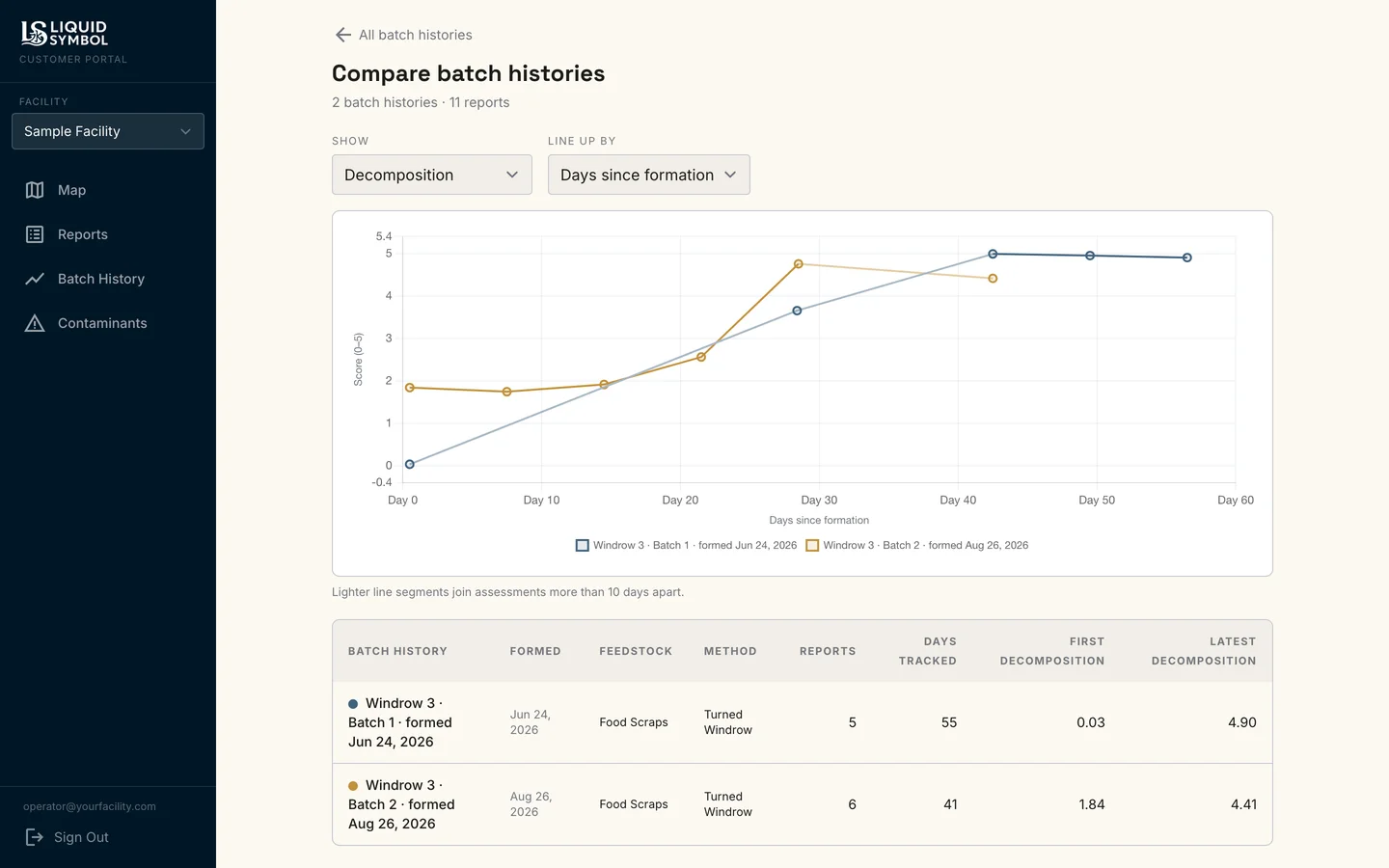The height and width of the screenshot is (868, 1389).
Task: Click the Method column header
Action: (730, 651)
